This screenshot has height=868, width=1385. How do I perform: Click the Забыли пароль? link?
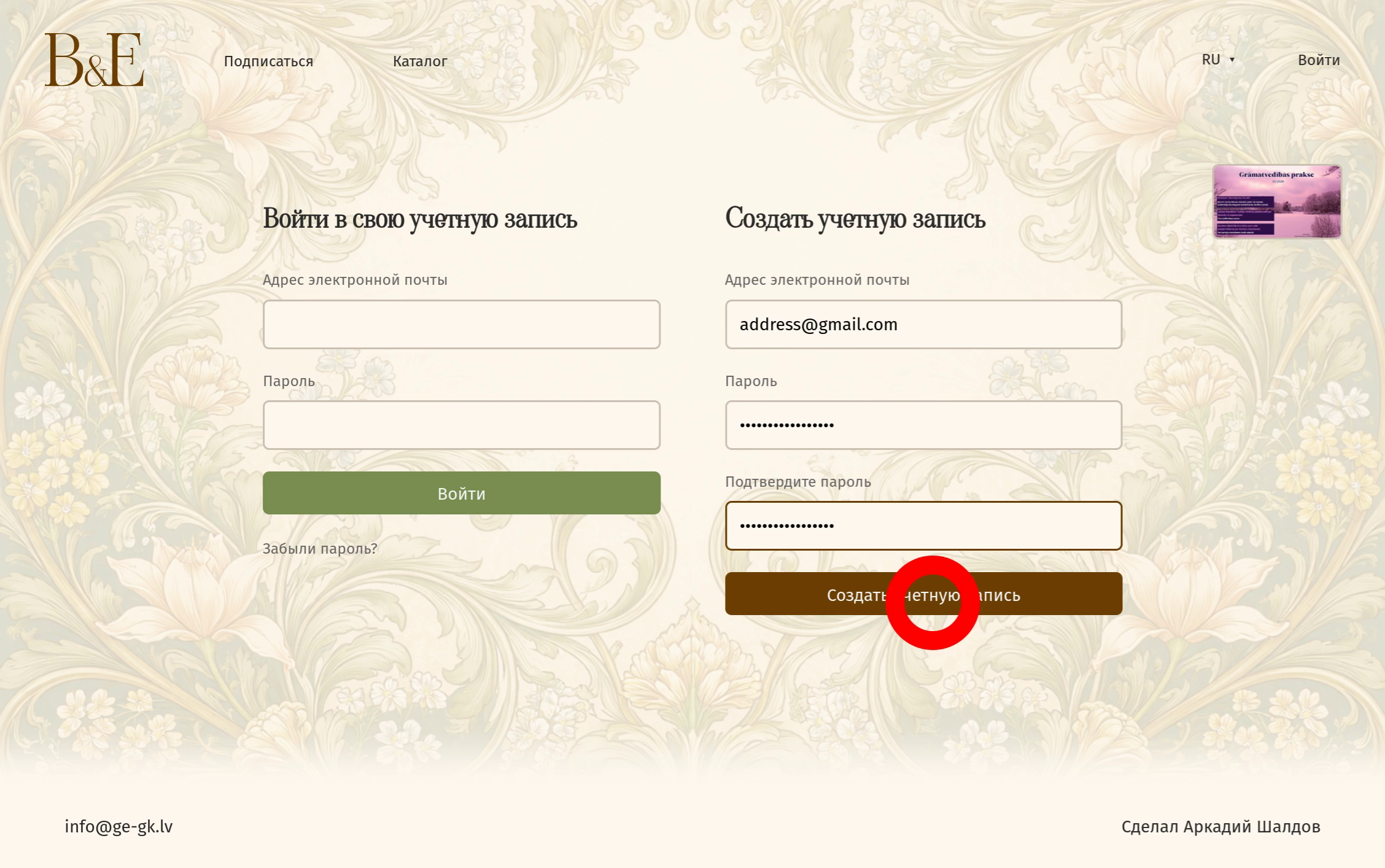[x=320, y=549]
